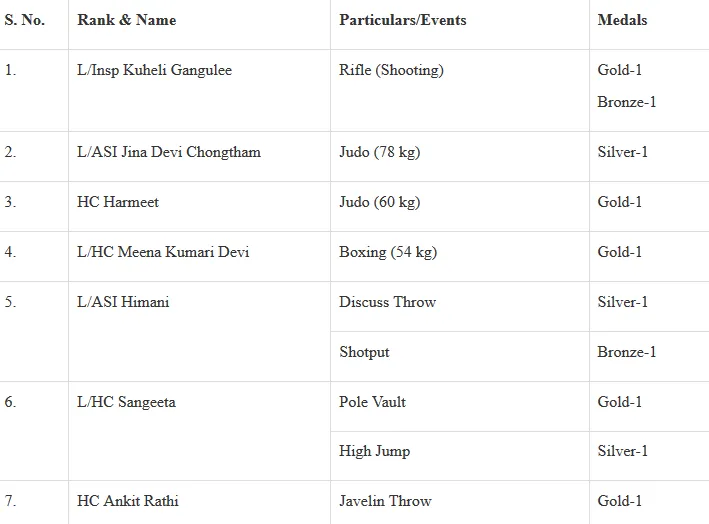Click the name HC Ankit Rathi

pos(128,501)
